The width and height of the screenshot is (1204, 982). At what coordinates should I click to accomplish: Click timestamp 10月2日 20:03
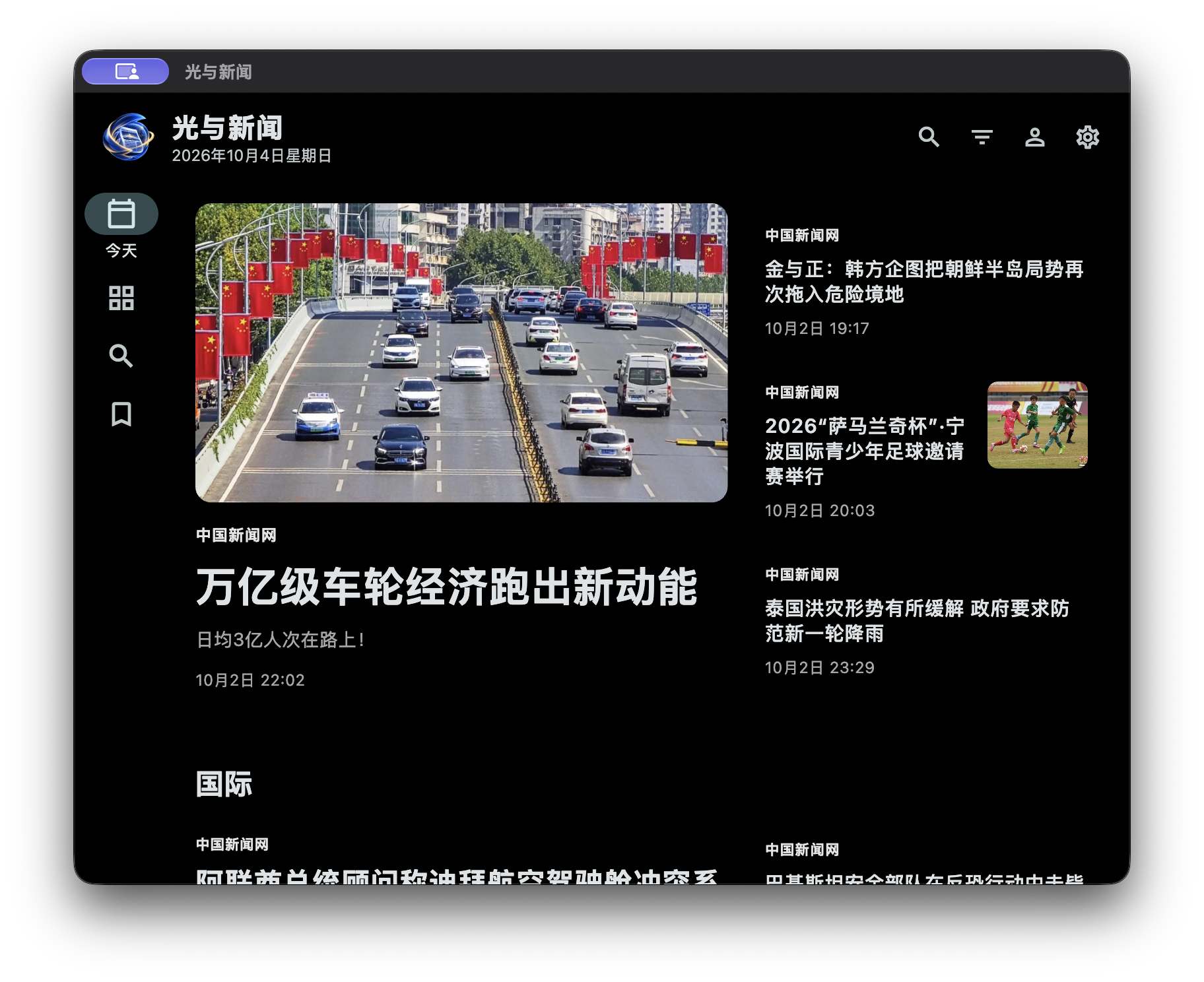tap(820, 511)
